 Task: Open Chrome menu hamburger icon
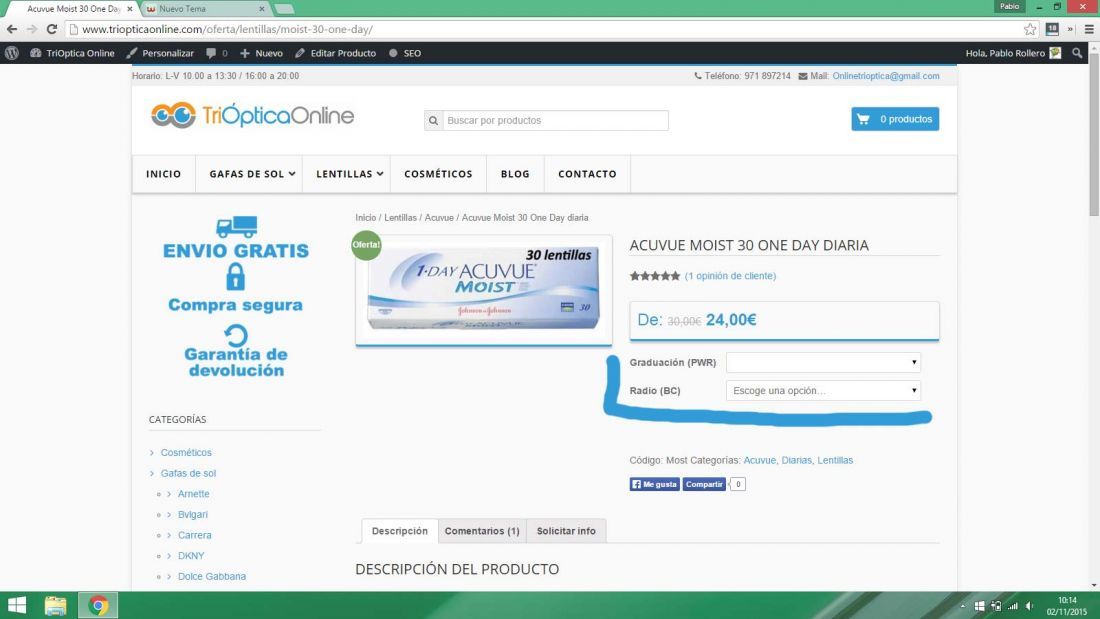pos(1089,29)
